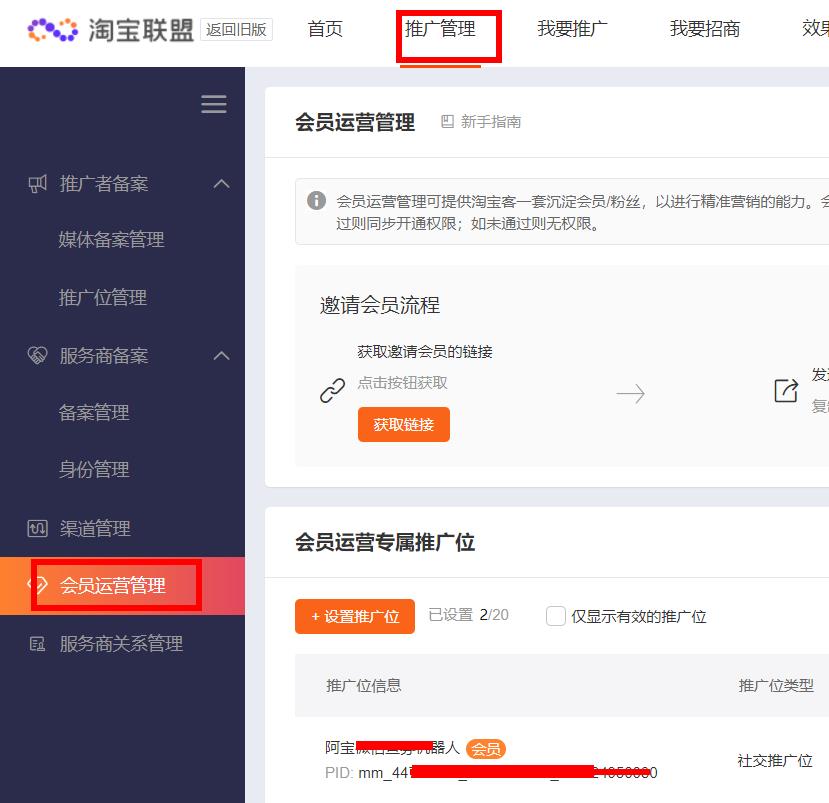Collapse the 服务商备案 section chevron

pyautogui.click(x=222, y=355)
